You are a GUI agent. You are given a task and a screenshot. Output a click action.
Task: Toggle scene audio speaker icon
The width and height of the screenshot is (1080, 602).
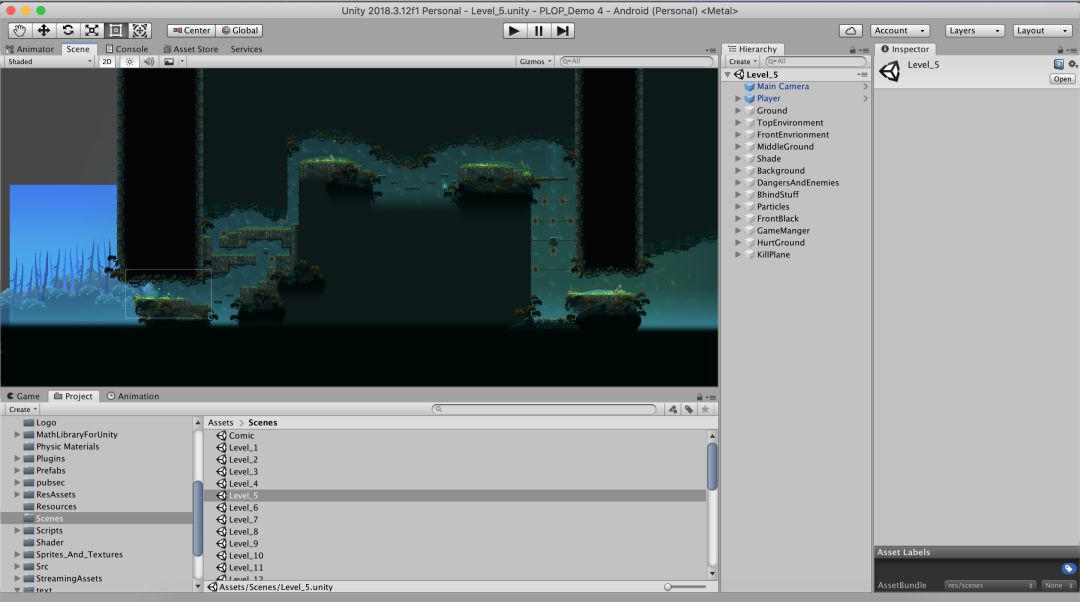(149, 62)
